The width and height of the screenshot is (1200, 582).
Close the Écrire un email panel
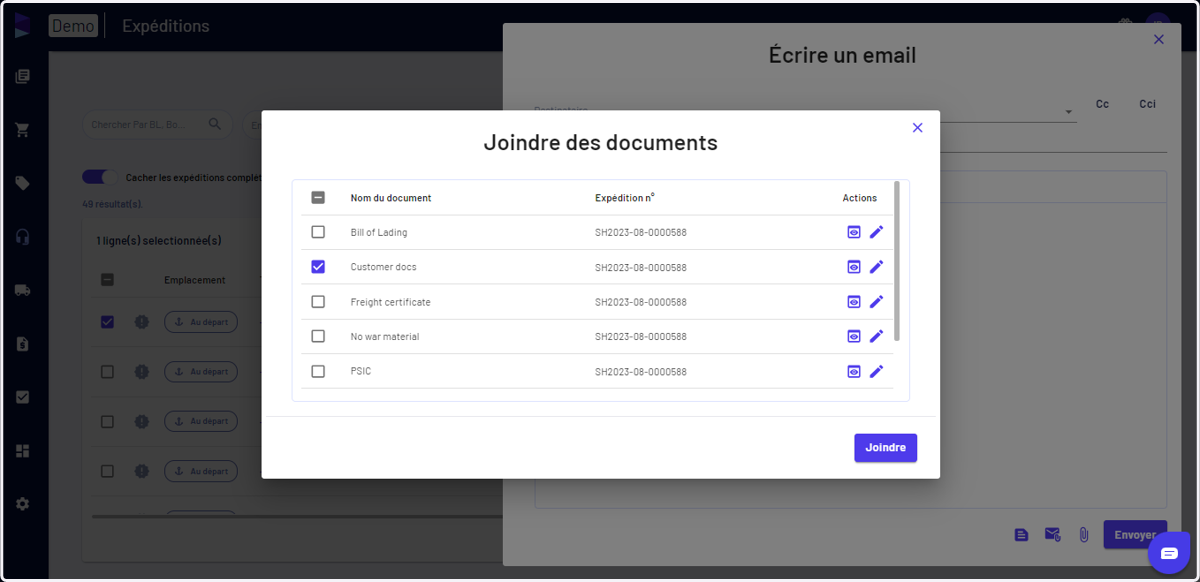(1159, 39)
